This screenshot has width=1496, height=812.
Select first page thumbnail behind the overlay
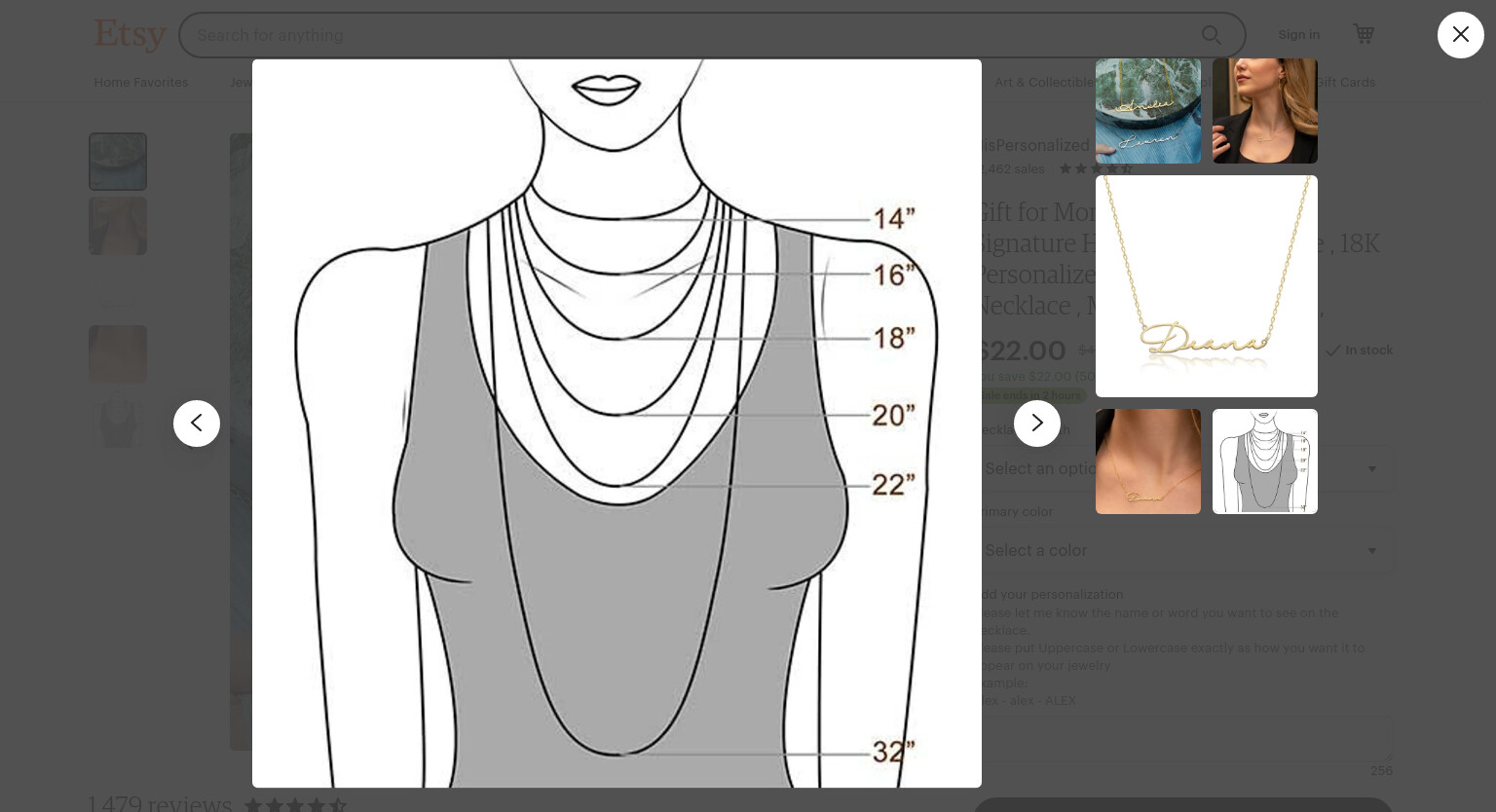tap(118, 162)
